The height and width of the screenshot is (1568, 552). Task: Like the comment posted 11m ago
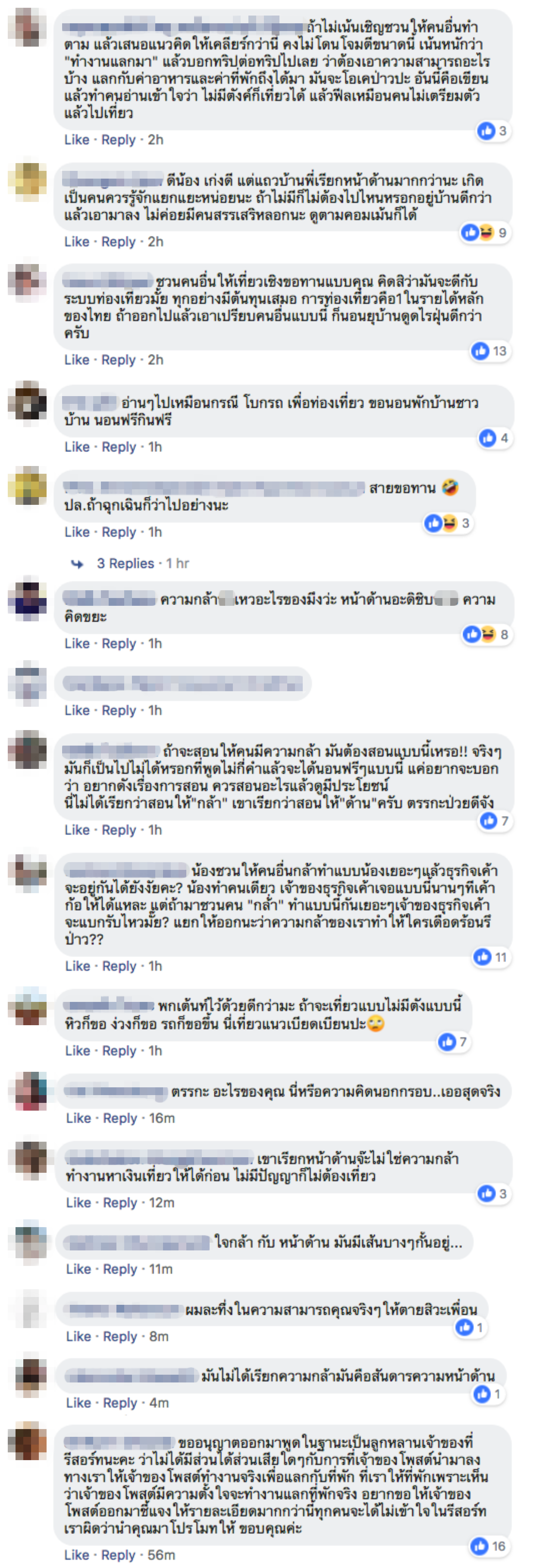(78, 1269)
